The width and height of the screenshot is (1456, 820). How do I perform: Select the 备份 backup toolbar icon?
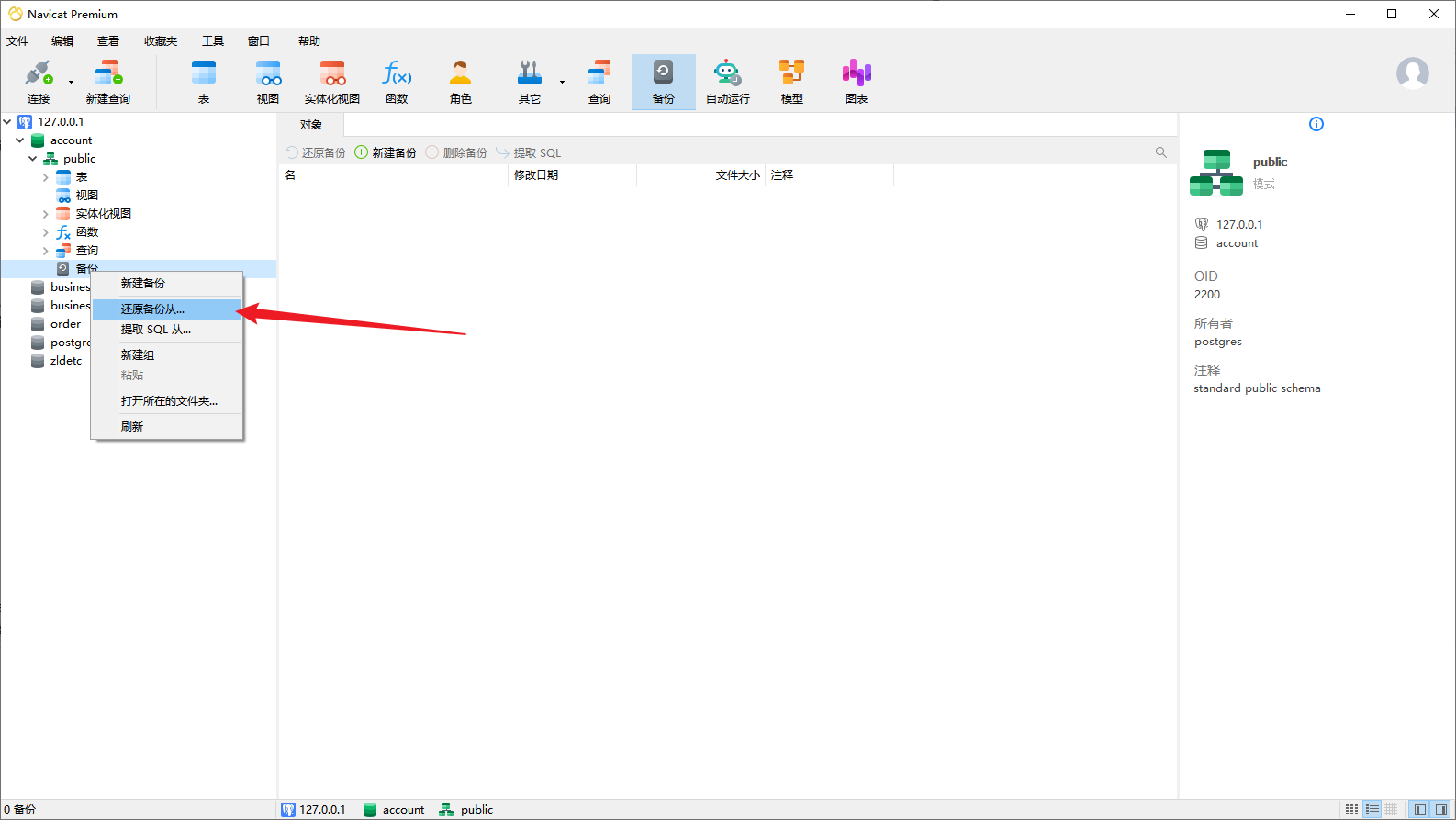point(664,82)
